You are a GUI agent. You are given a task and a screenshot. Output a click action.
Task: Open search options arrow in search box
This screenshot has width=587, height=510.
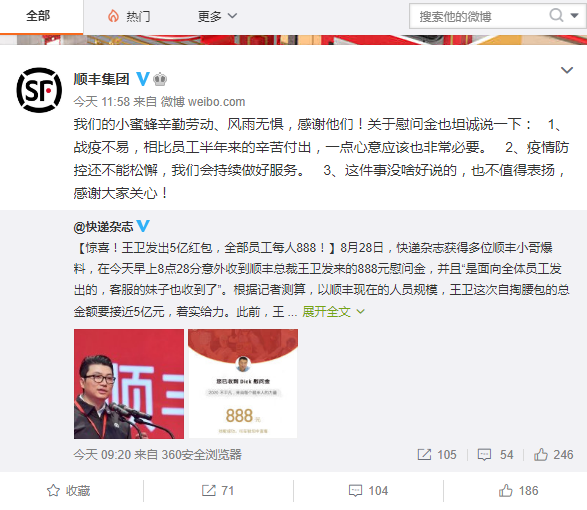tap(574, 16)
